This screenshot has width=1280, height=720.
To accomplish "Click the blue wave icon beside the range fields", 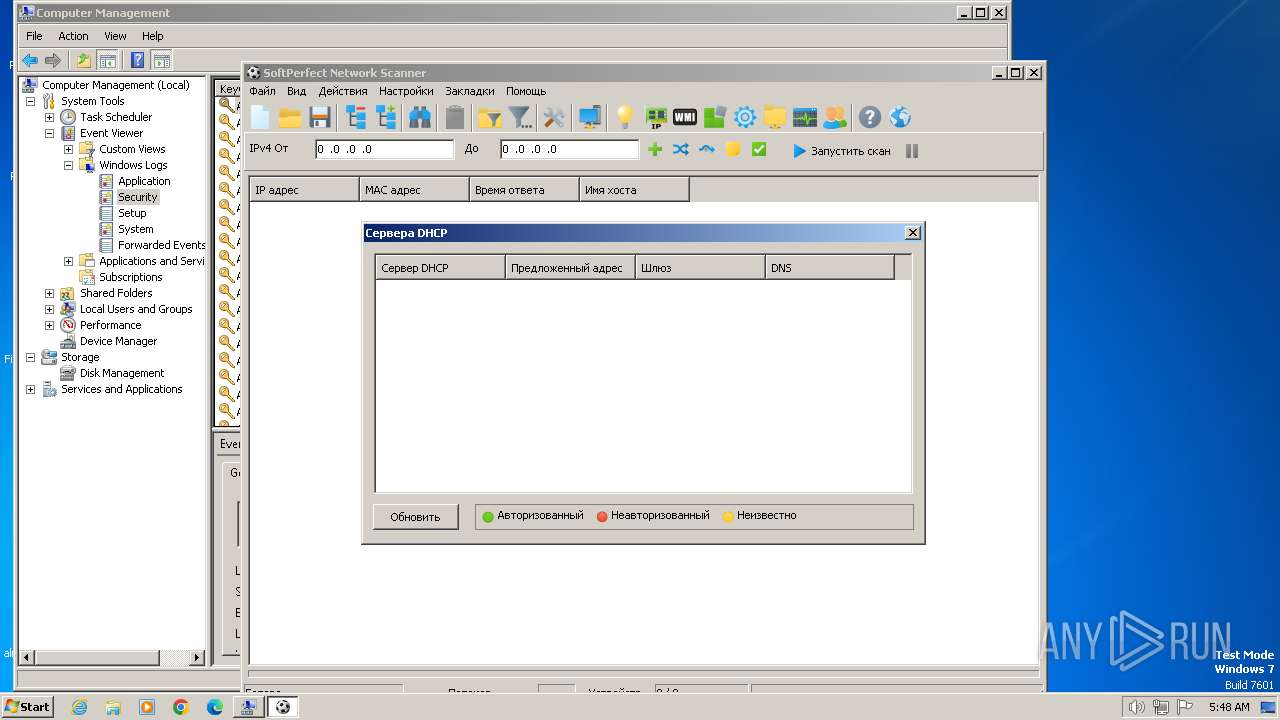I will pyautogui.click(x=707, y=149).
